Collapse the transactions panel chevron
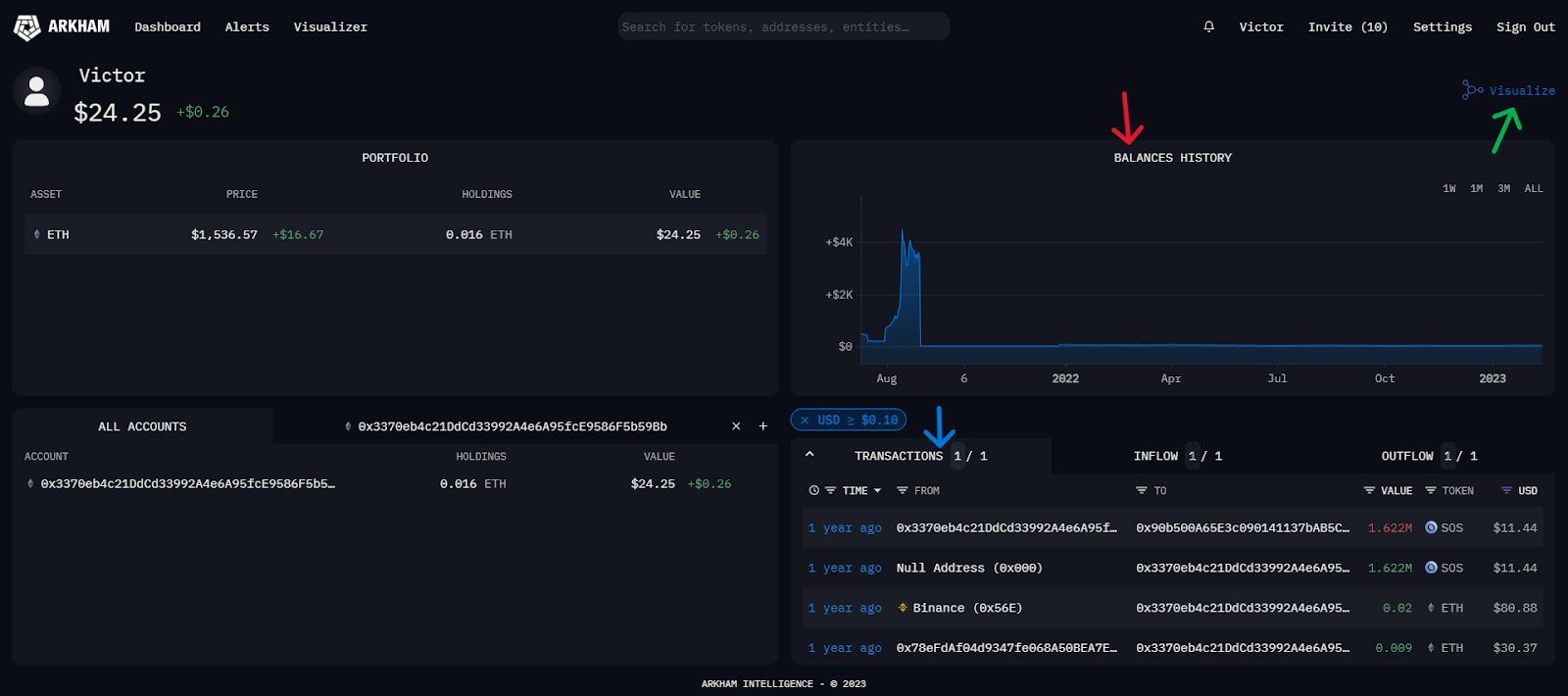This screenshot has width=1568, height=696. [809, 455]
